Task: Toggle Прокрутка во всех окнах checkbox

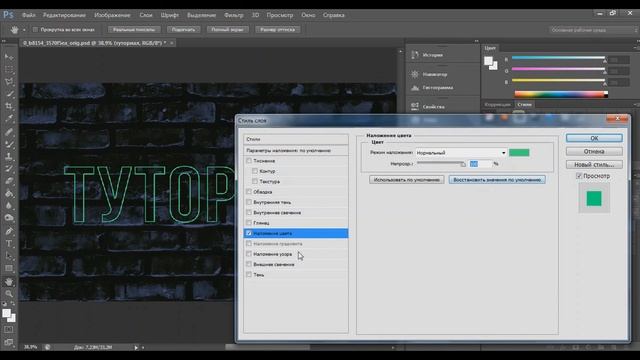Action: click(x=35, y=29)
